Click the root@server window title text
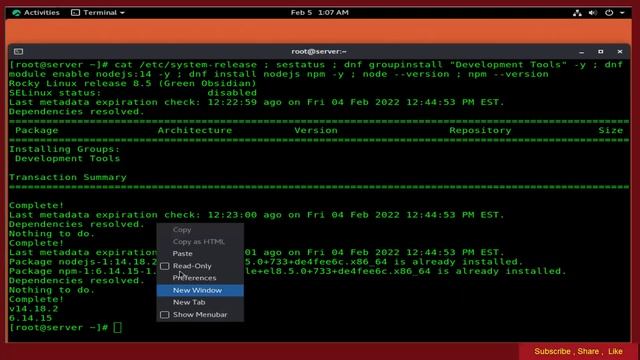 point(319,52)
